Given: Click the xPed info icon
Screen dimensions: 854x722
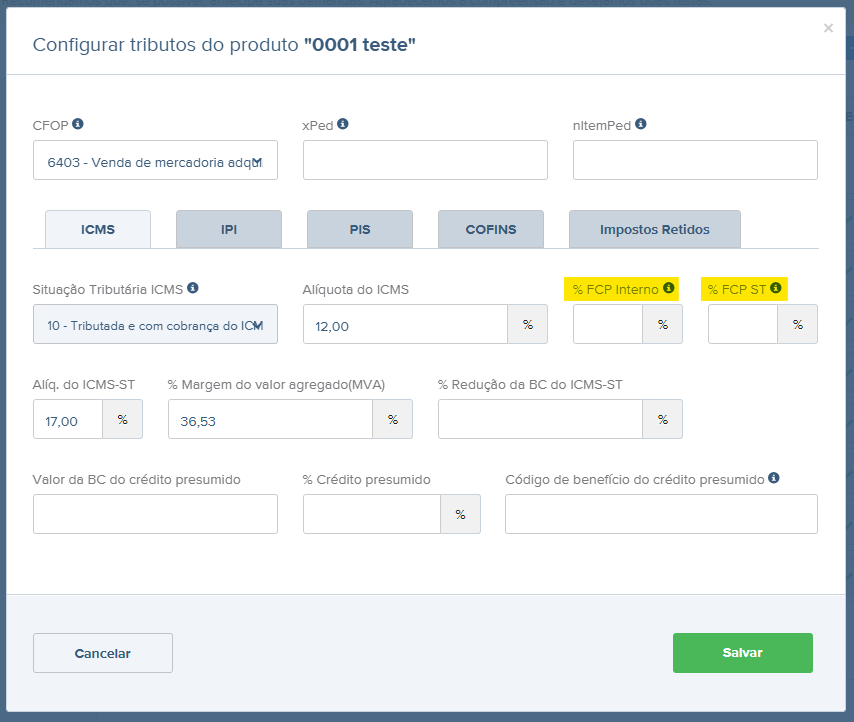Looking at the screenshot, I should point(343,125).
